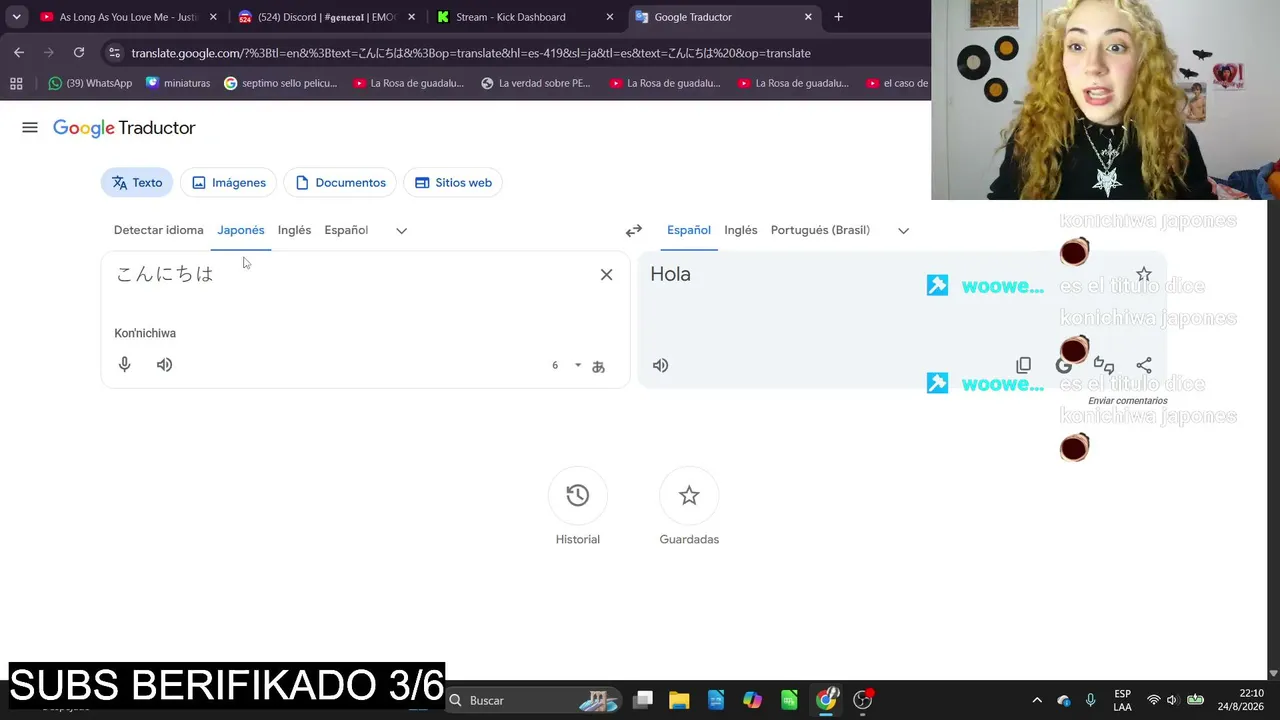The height and width of the screenshot is (720, 1280).
Task: Open the input tools dropdown arrow
Action: (577, 365)
